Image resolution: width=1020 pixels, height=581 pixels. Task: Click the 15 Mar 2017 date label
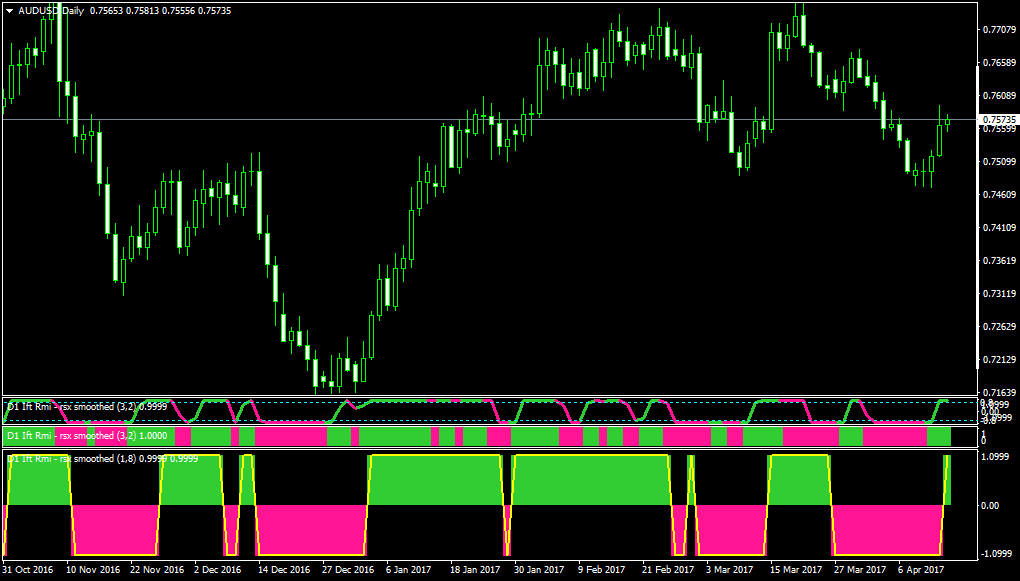(796, 569)
